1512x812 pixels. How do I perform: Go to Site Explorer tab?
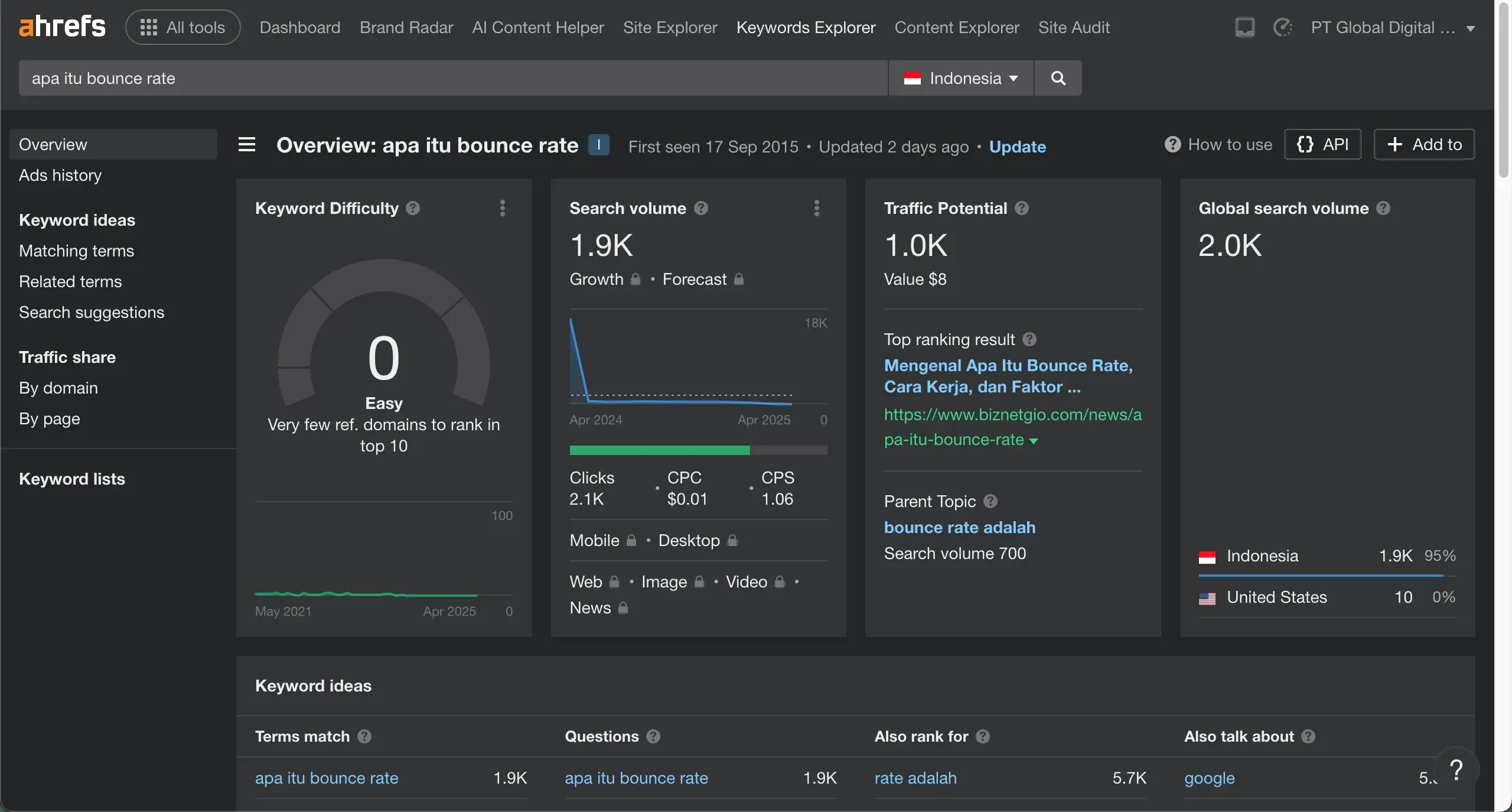[670, 27]
